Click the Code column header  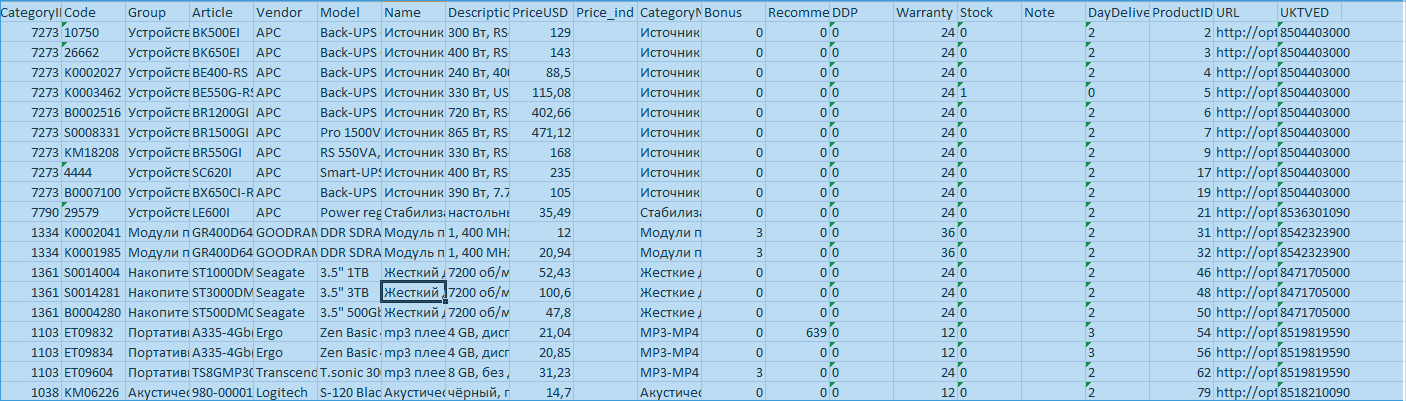[94, 13]
